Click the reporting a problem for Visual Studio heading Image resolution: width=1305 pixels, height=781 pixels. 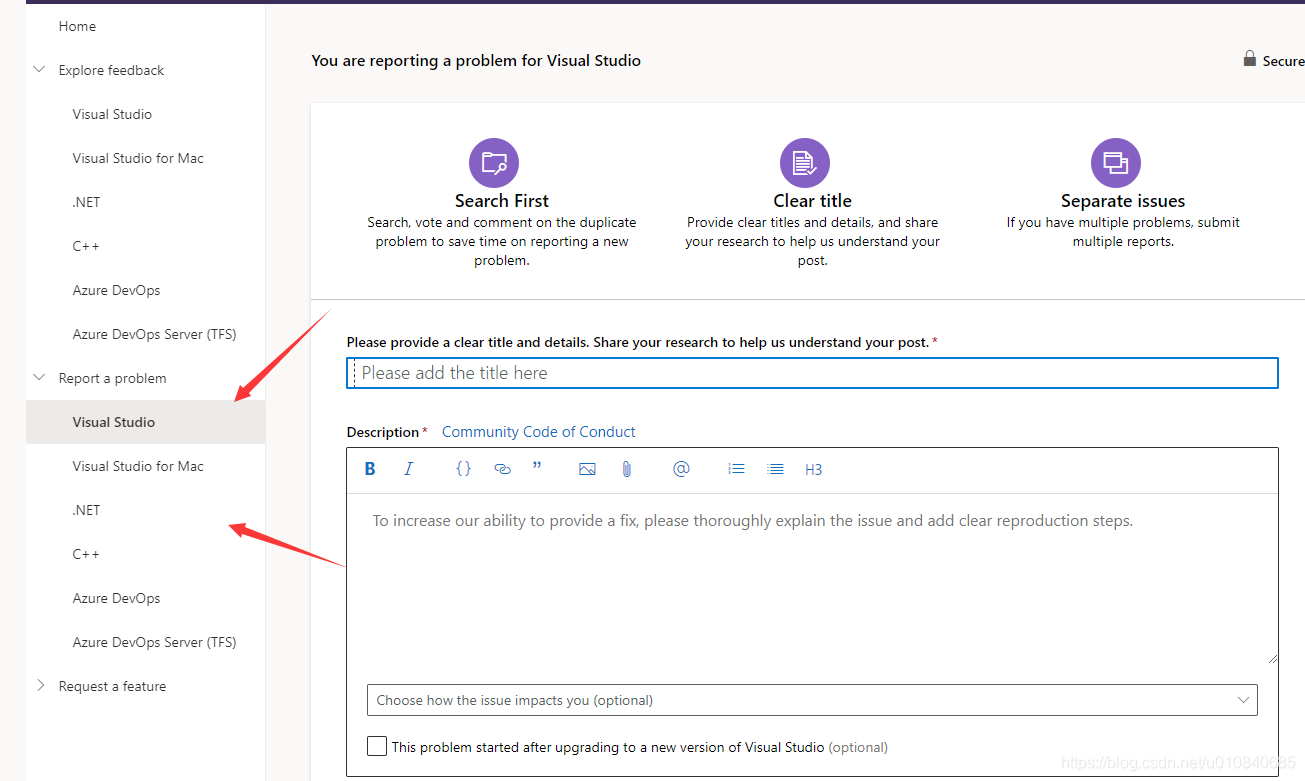tap(476, 61)
